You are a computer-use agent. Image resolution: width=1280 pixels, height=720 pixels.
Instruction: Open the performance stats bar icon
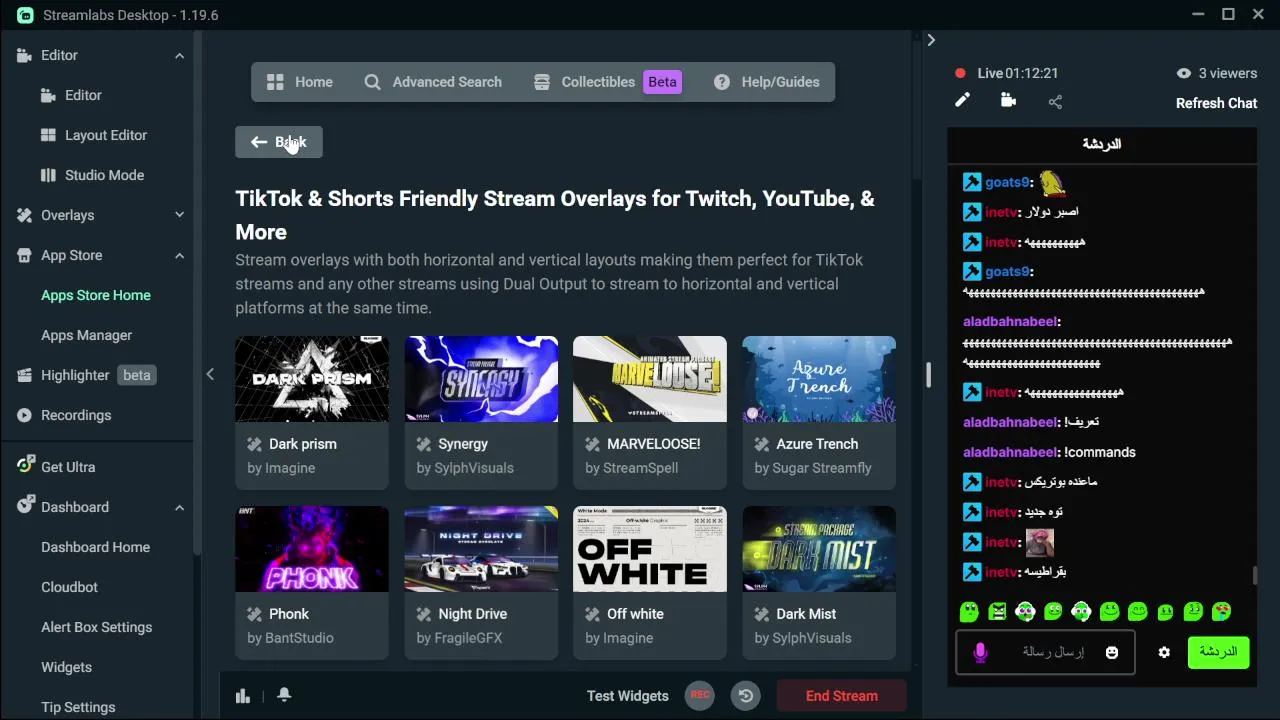(x=243, y=696)
